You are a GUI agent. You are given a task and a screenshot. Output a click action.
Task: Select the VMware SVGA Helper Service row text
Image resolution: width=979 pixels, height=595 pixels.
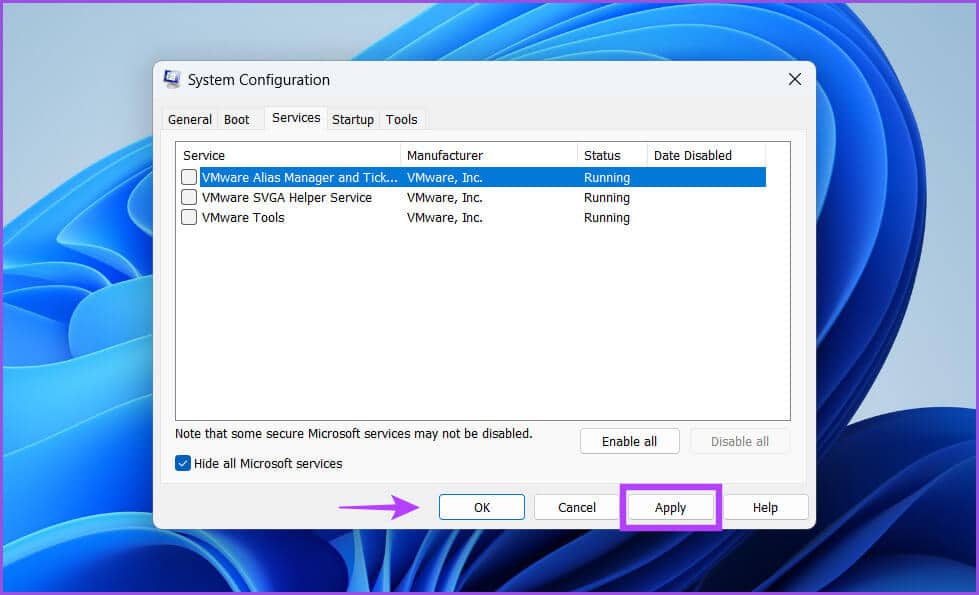(287, 197)
